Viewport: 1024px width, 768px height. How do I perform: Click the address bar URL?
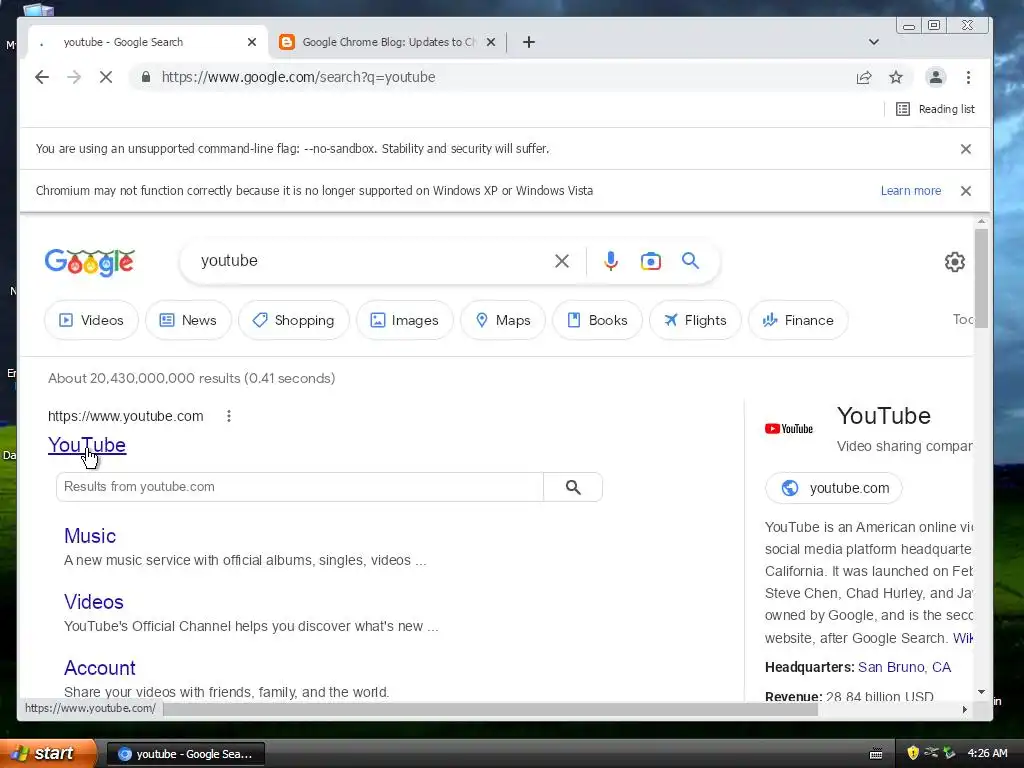coord(298,77)
